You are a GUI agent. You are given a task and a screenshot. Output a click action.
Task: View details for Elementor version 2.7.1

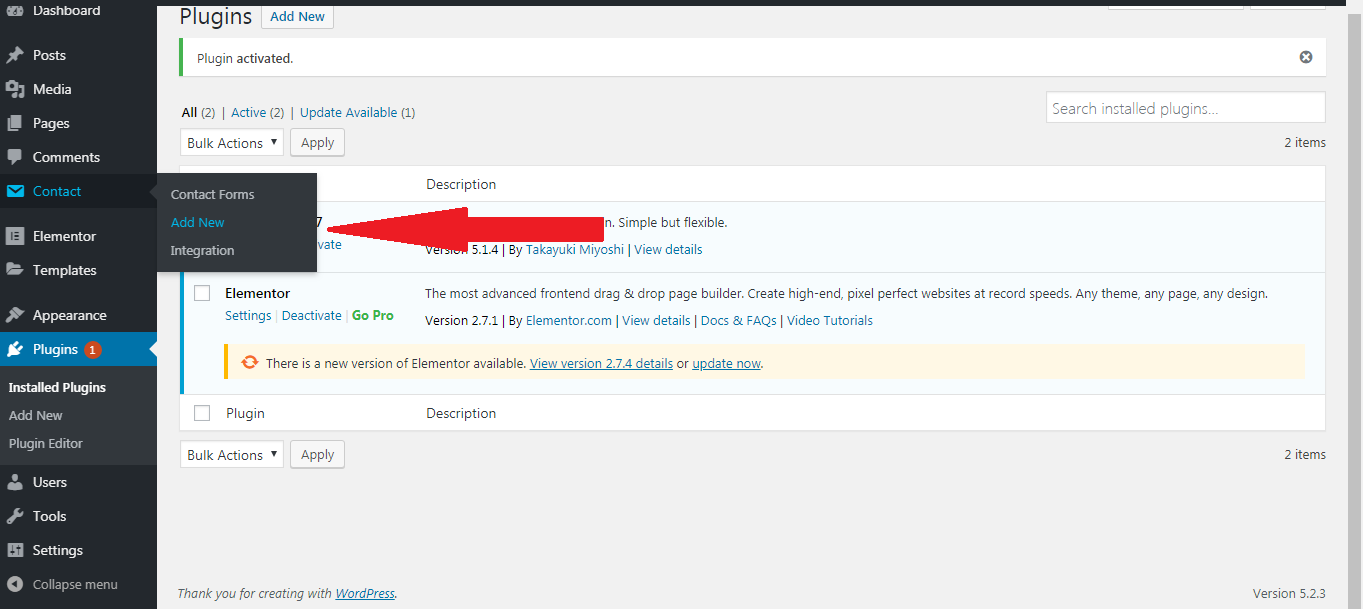tap(656, 321)
